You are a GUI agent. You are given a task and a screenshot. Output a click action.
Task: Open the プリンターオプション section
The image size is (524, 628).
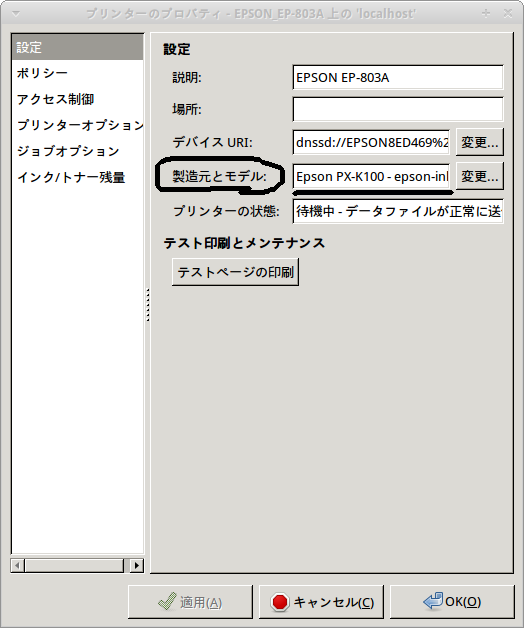pyautogui.click(x=77, y=125)
